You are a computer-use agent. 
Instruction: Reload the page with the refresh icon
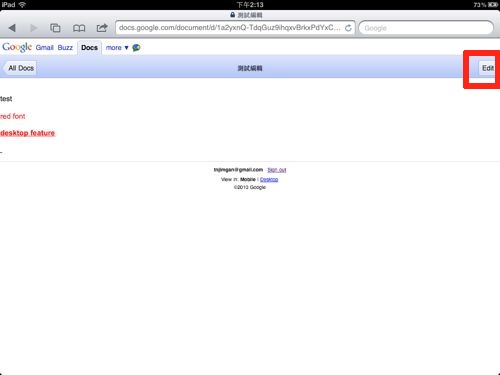pos(348,28)
